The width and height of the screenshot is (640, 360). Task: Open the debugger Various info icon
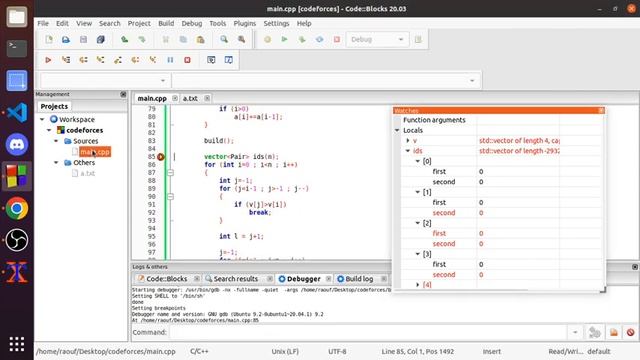point(229,60)
